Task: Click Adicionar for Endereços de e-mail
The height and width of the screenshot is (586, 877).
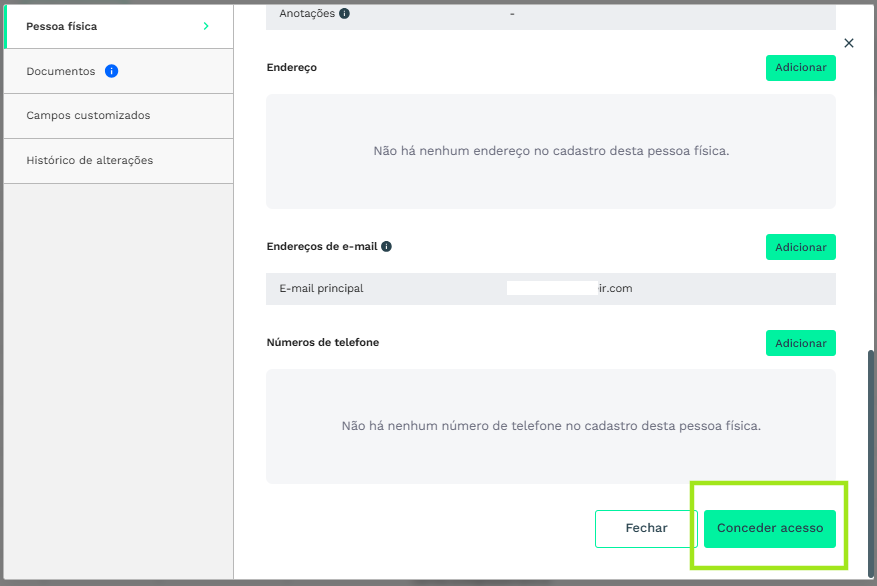Action: pos(800,247)
